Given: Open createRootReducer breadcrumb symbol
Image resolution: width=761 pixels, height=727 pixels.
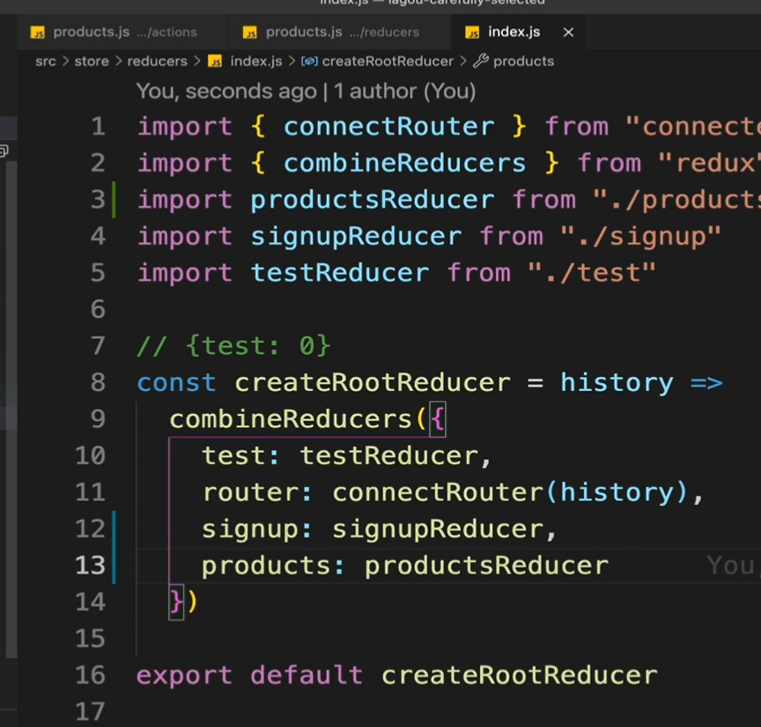Looking at the screenshot, I should pyautogui.click(x=387, y=61).
